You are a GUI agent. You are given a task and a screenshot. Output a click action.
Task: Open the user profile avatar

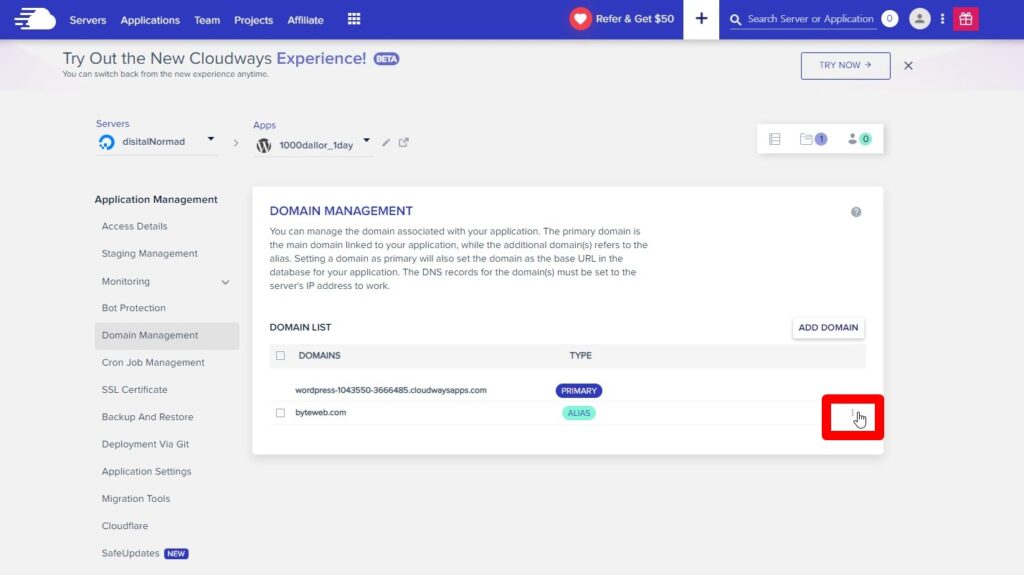920,19
